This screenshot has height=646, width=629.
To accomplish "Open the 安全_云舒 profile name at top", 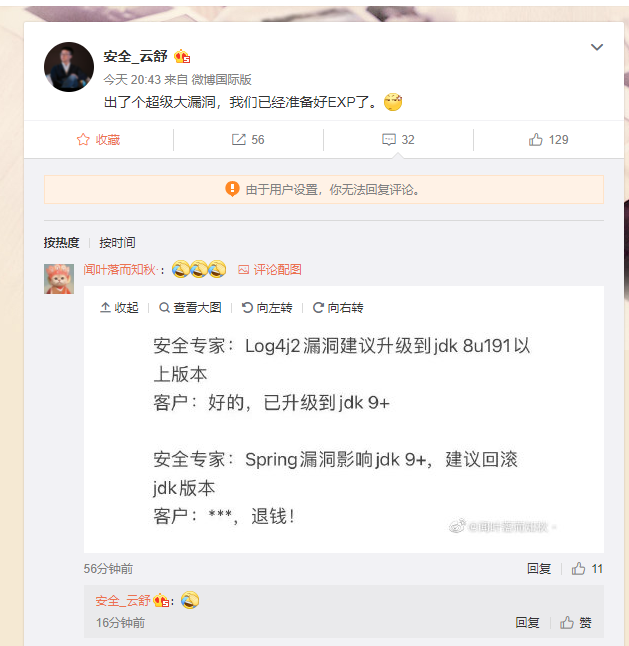I will click(136, 56).
